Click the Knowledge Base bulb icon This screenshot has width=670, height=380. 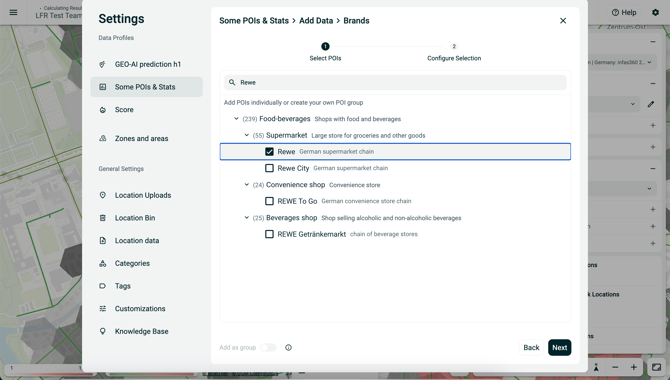[x=103, y=331]
